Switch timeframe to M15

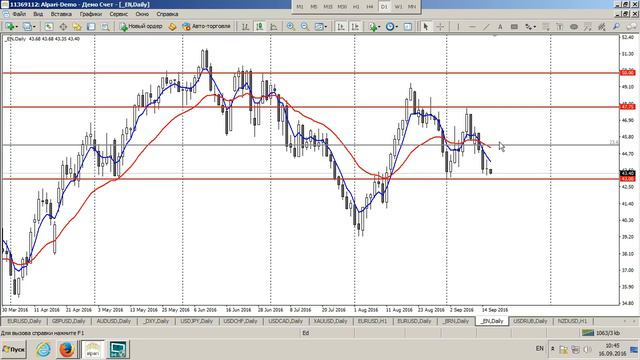point(328,7)
